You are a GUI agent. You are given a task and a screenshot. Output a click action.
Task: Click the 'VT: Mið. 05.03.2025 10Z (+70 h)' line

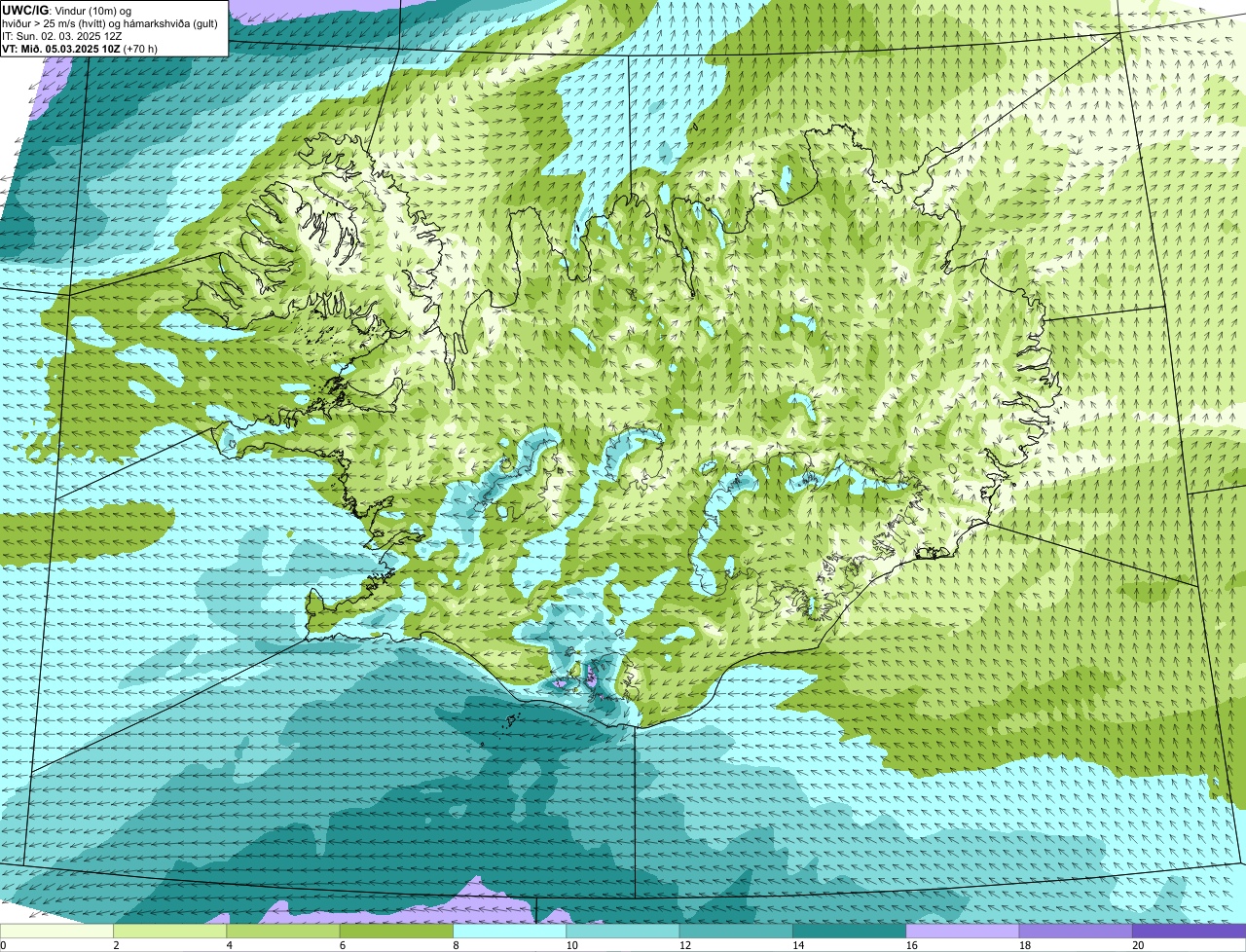click(x=80, y=48)
